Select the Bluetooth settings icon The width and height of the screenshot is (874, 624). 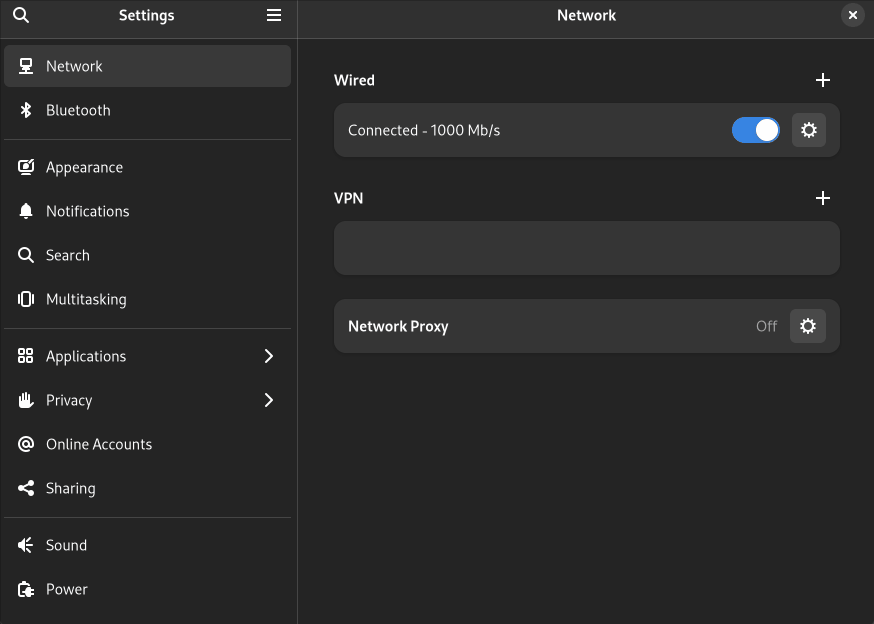click(25, 110)
